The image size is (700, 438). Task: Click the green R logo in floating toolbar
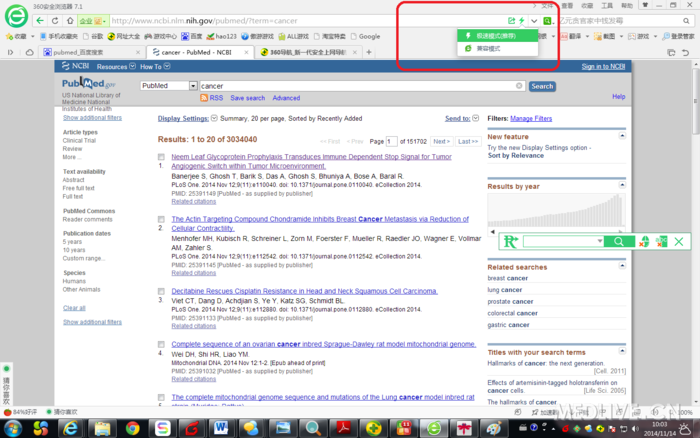(x=511, y=242)
